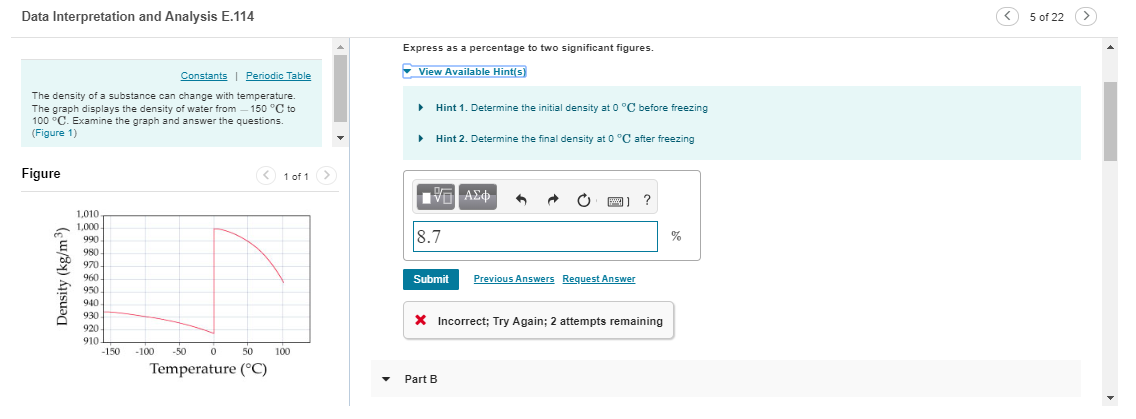The image size is (1136, 419).
Task: Expand Hint 1 initial density
Action: click(572, 107)
